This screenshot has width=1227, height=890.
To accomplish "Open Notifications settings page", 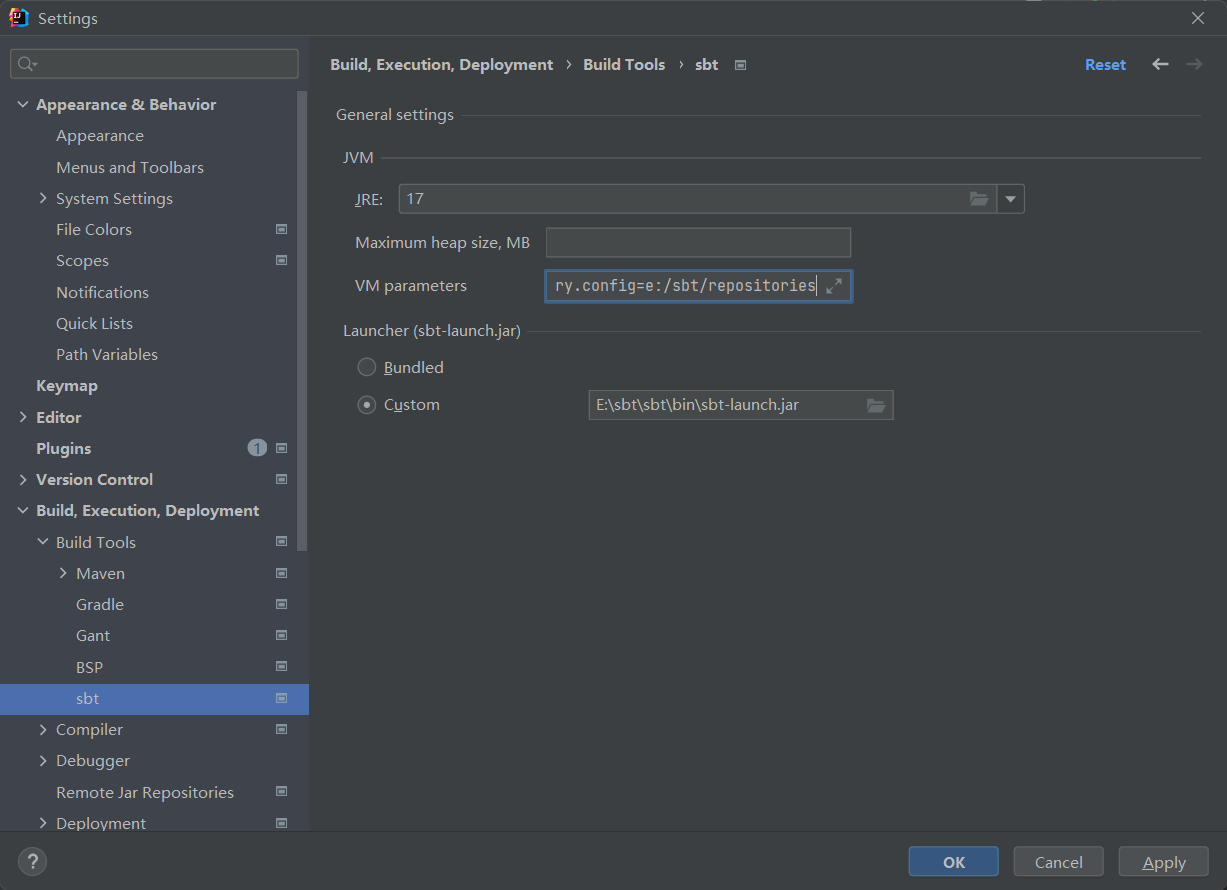I will point(102,292).
